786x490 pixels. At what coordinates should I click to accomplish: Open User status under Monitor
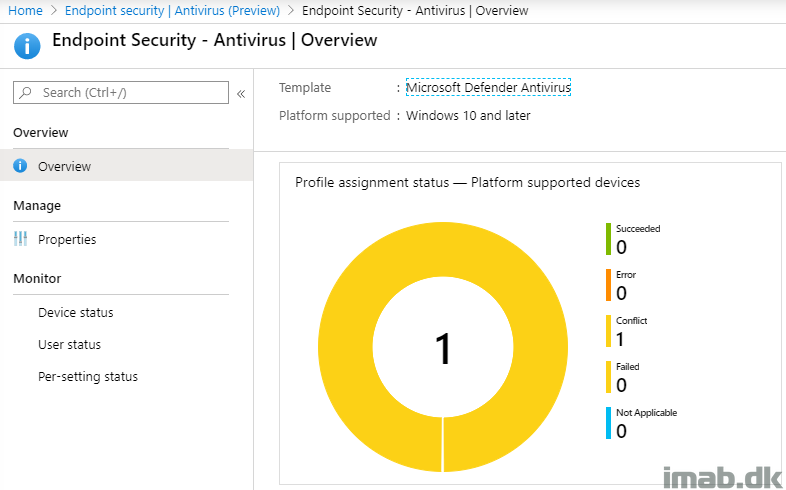click(69, 345)
